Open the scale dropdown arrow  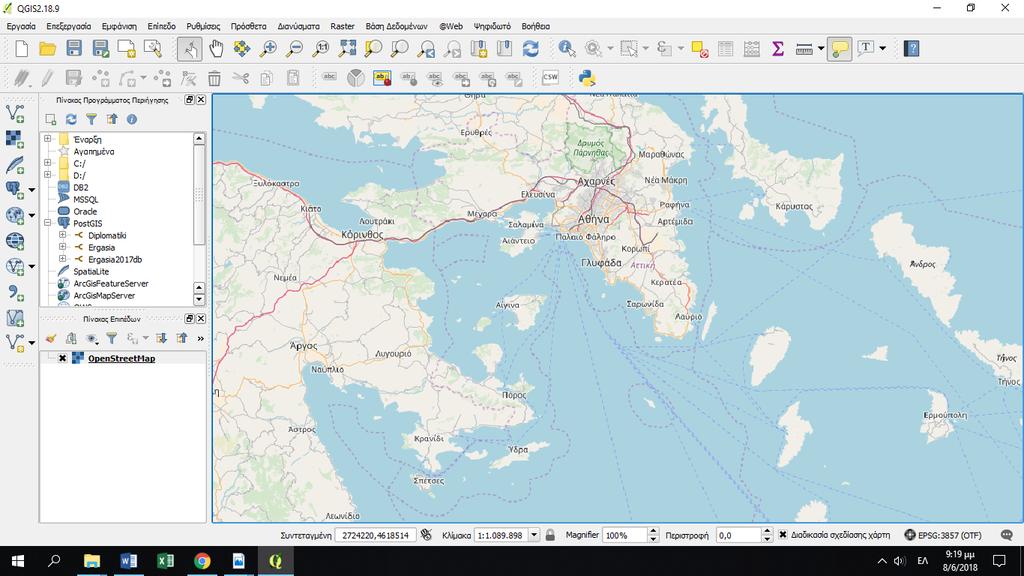[x=534, y=535]
